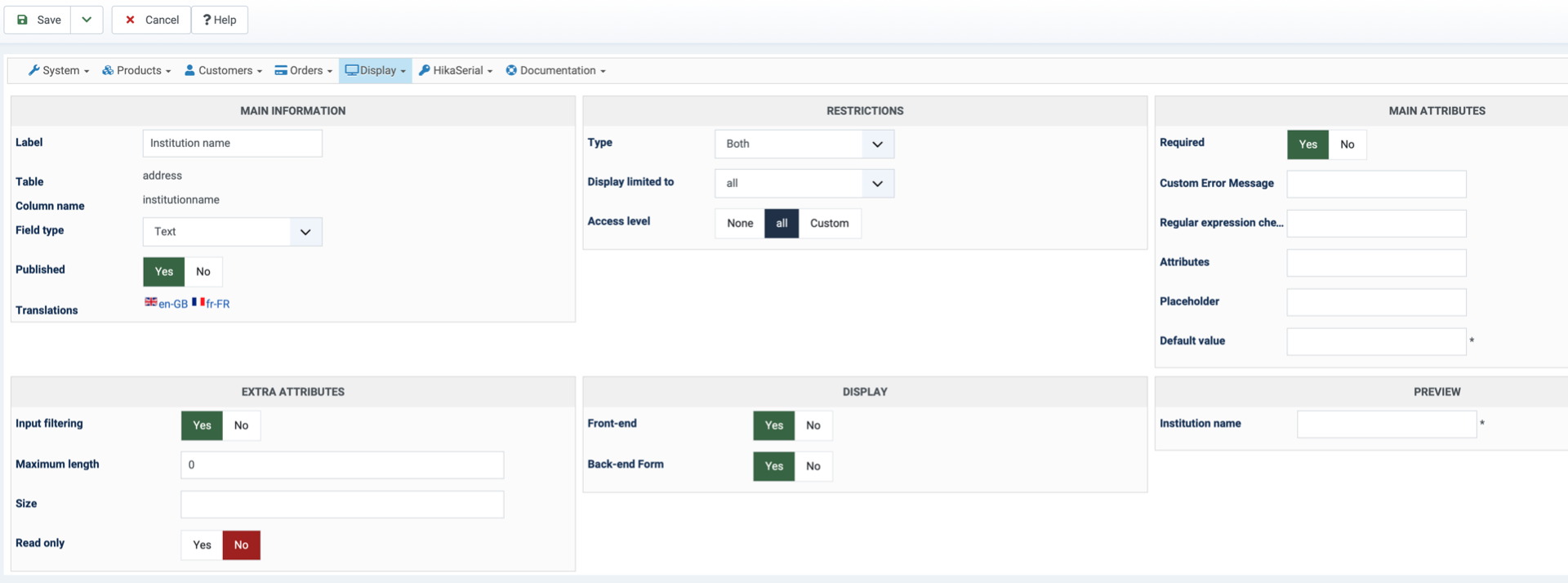Set Published to No
This screenshot has height=583, width=1568.
[203, 272]
